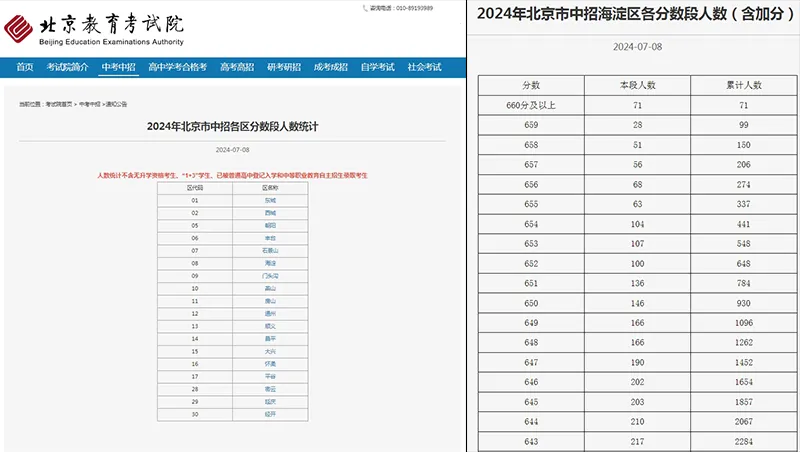Open the 社会考试 nav item
This screenshot has width=800, height=452.
(x=424, y=67)
